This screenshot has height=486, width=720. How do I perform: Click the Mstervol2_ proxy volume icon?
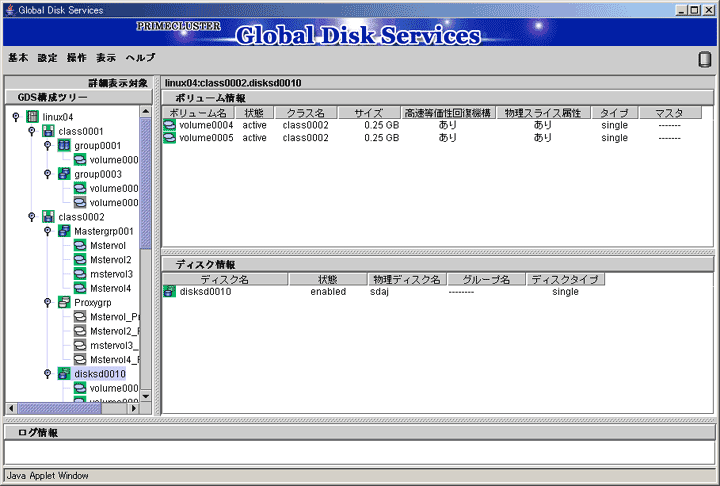click(x=80, y=330)
